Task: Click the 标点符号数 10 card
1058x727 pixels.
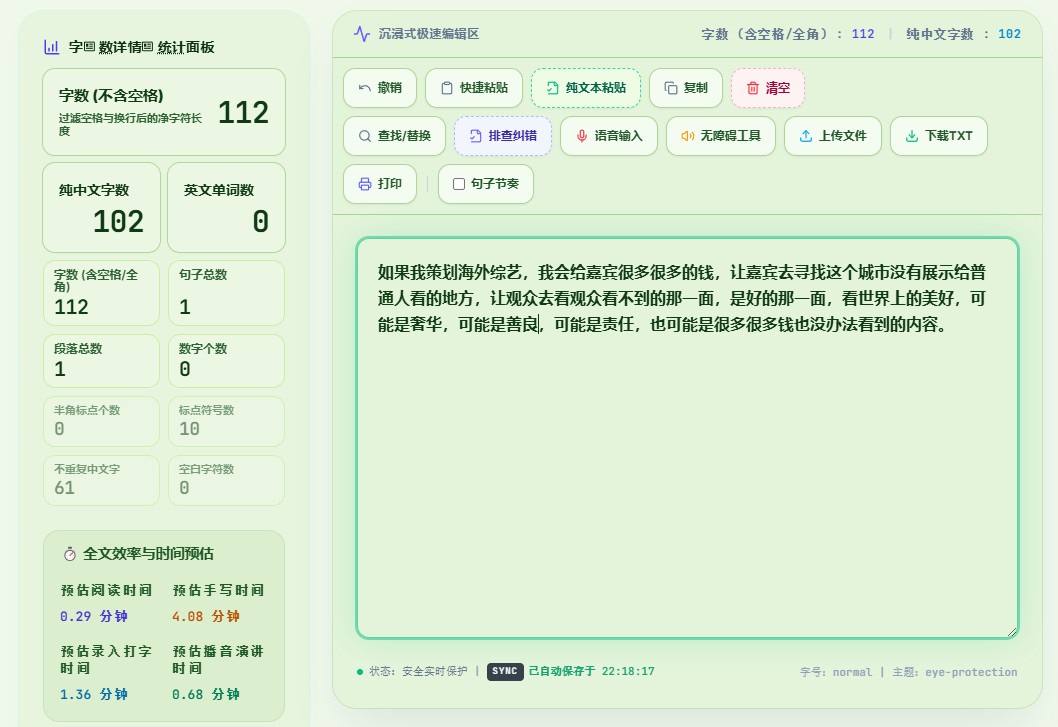Action: 226,421
